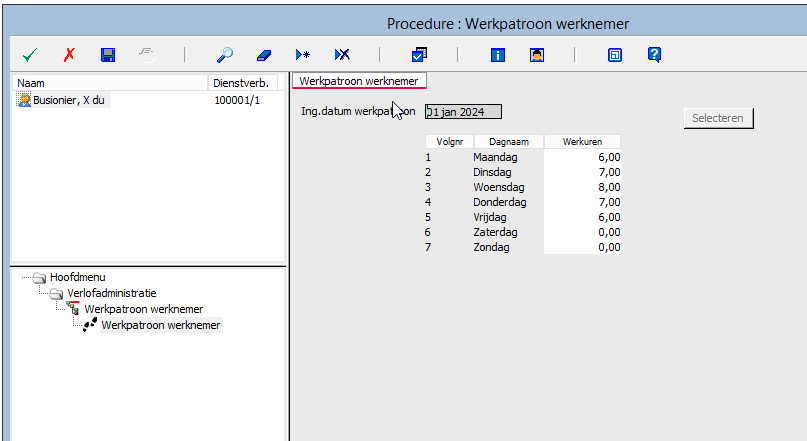
Task: Click the Dienstverb. column header
Action: click(242, 83)
